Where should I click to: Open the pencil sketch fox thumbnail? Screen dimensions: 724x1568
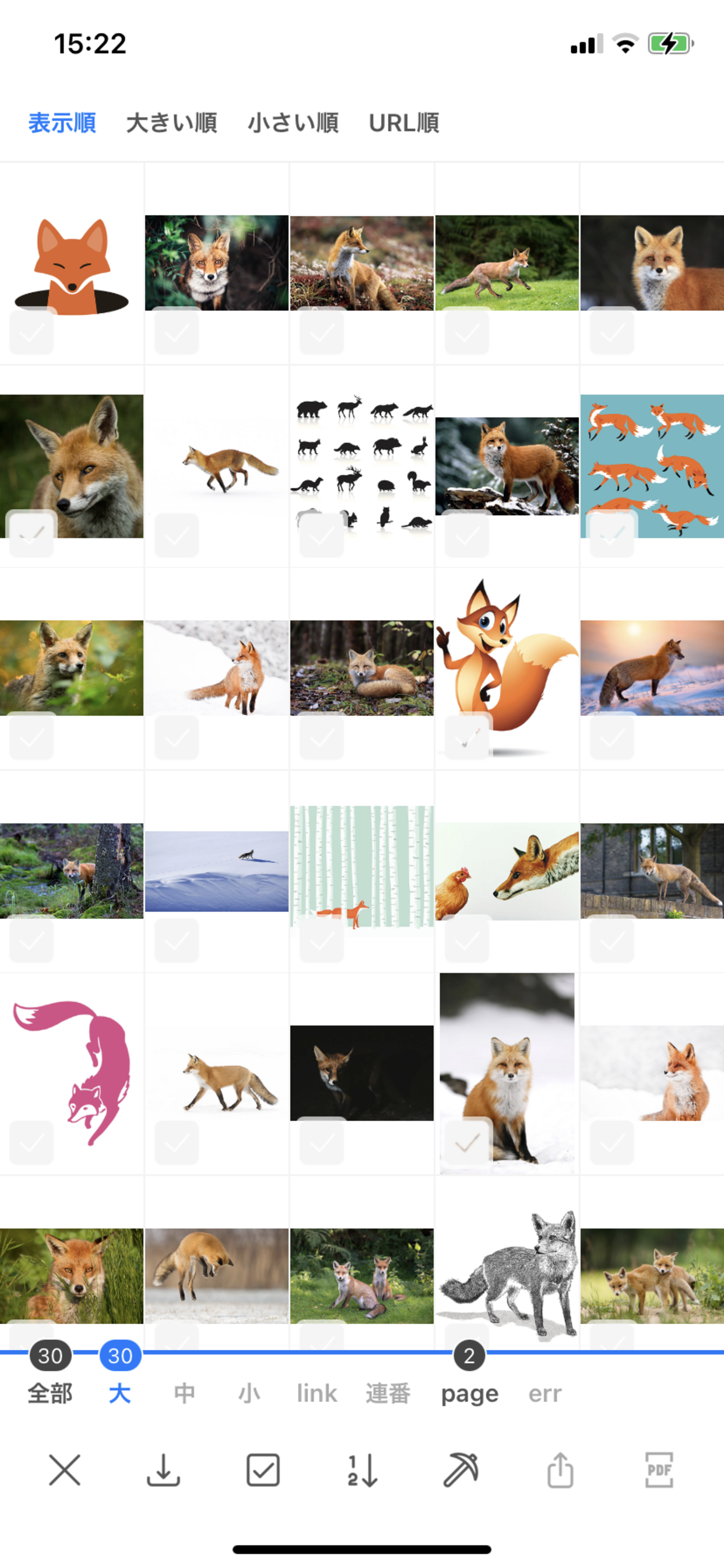(507, 1276)
